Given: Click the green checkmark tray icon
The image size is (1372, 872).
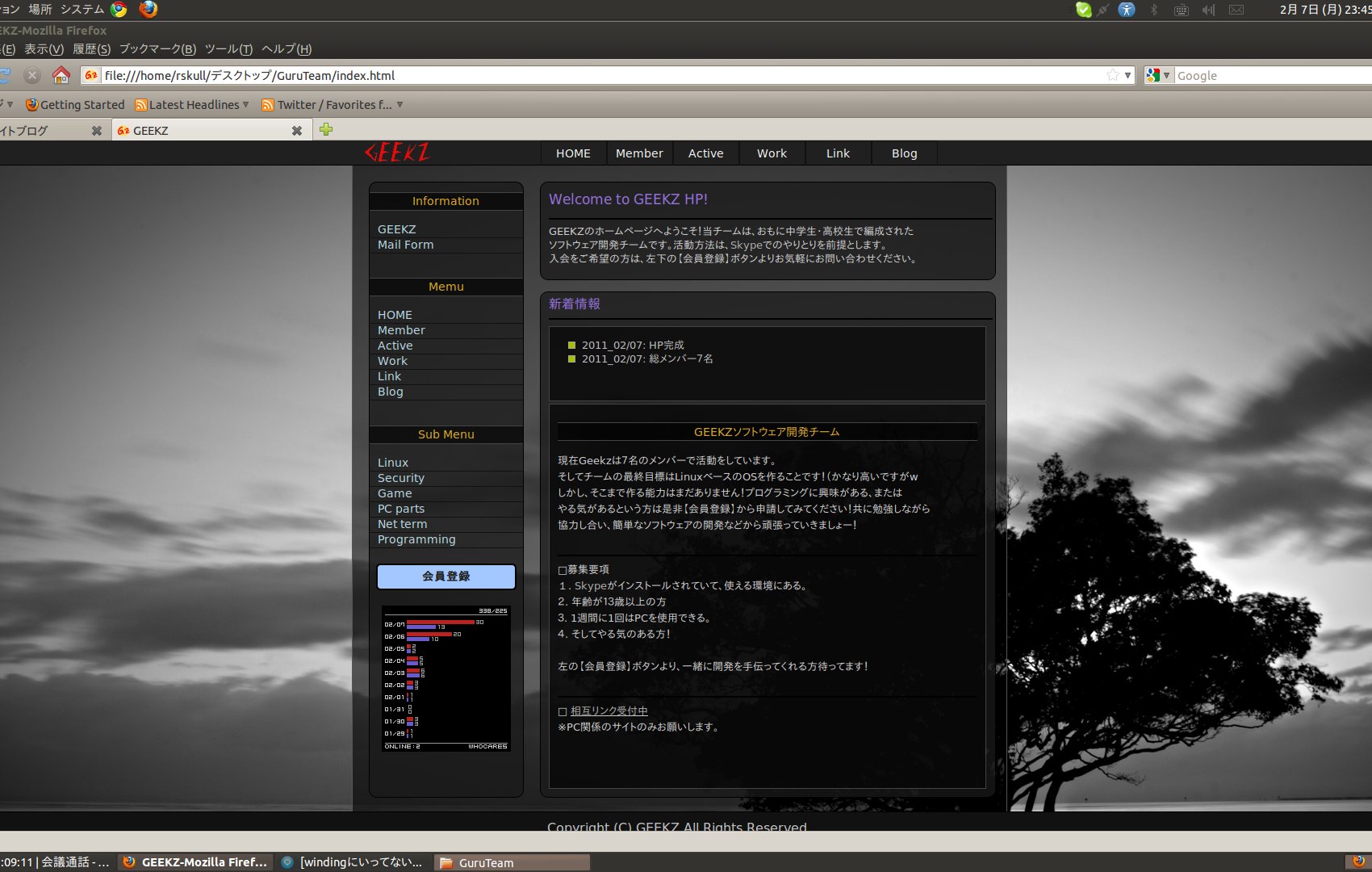Looking at the screenshot, I should tap(1084, 10).
